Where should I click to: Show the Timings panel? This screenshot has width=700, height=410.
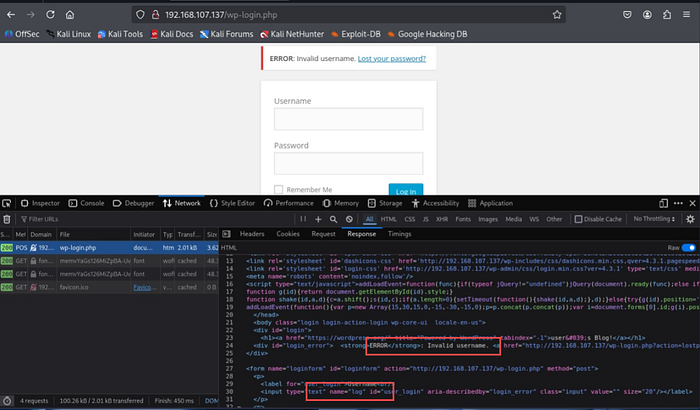pos(399,234)
